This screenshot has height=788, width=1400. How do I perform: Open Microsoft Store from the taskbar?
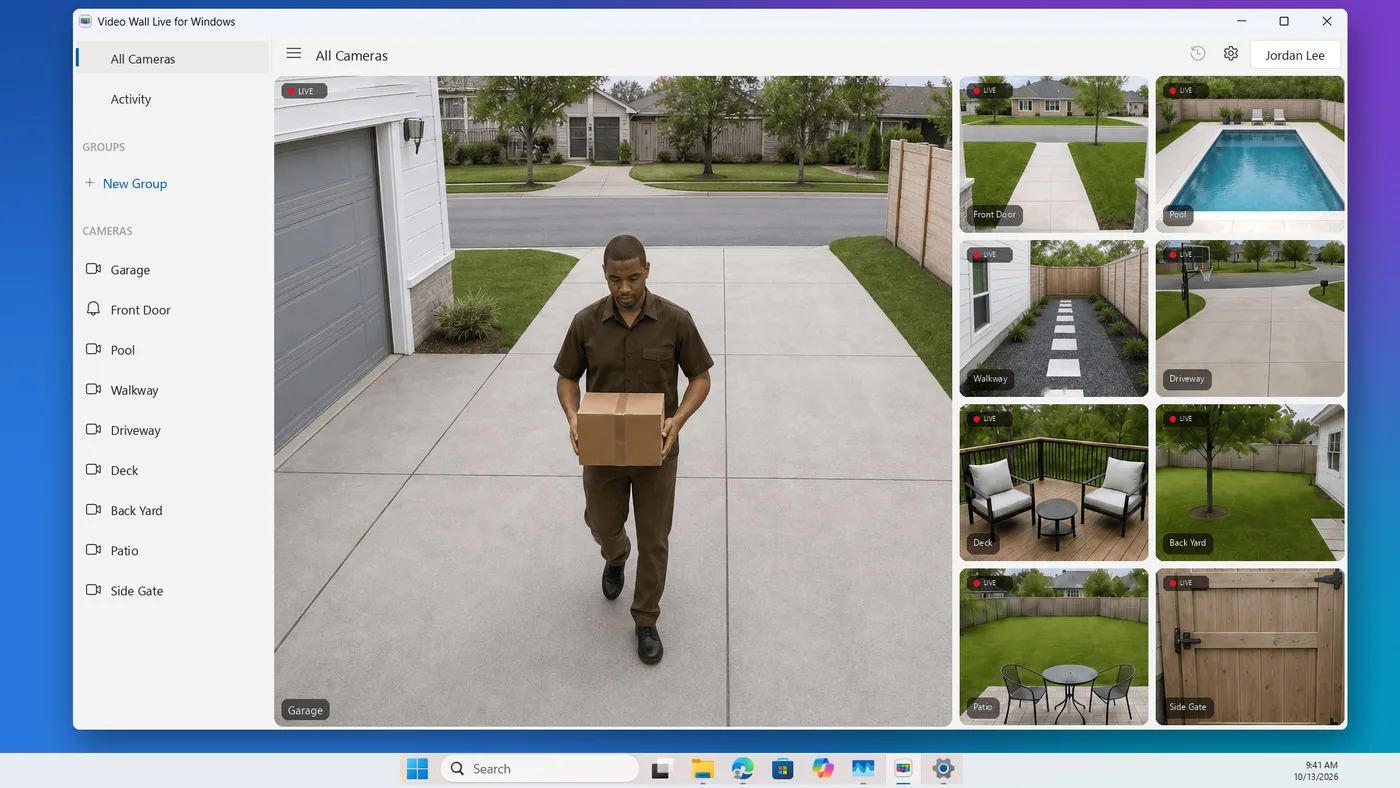(x=782, y=768)
